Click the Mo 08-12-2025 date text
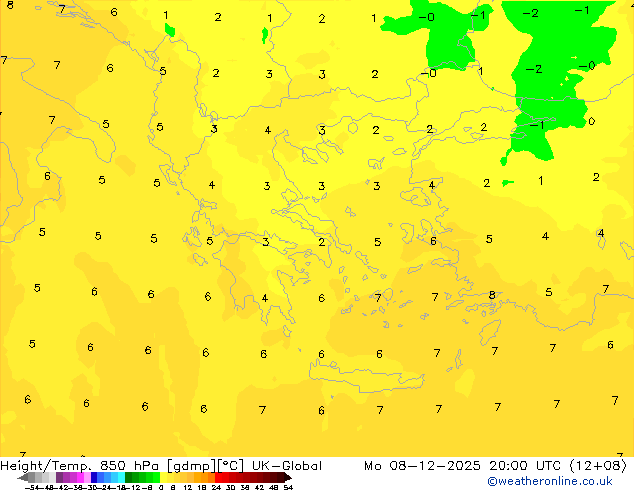Viewport: 634px width, 490px height. coord(423,466)
